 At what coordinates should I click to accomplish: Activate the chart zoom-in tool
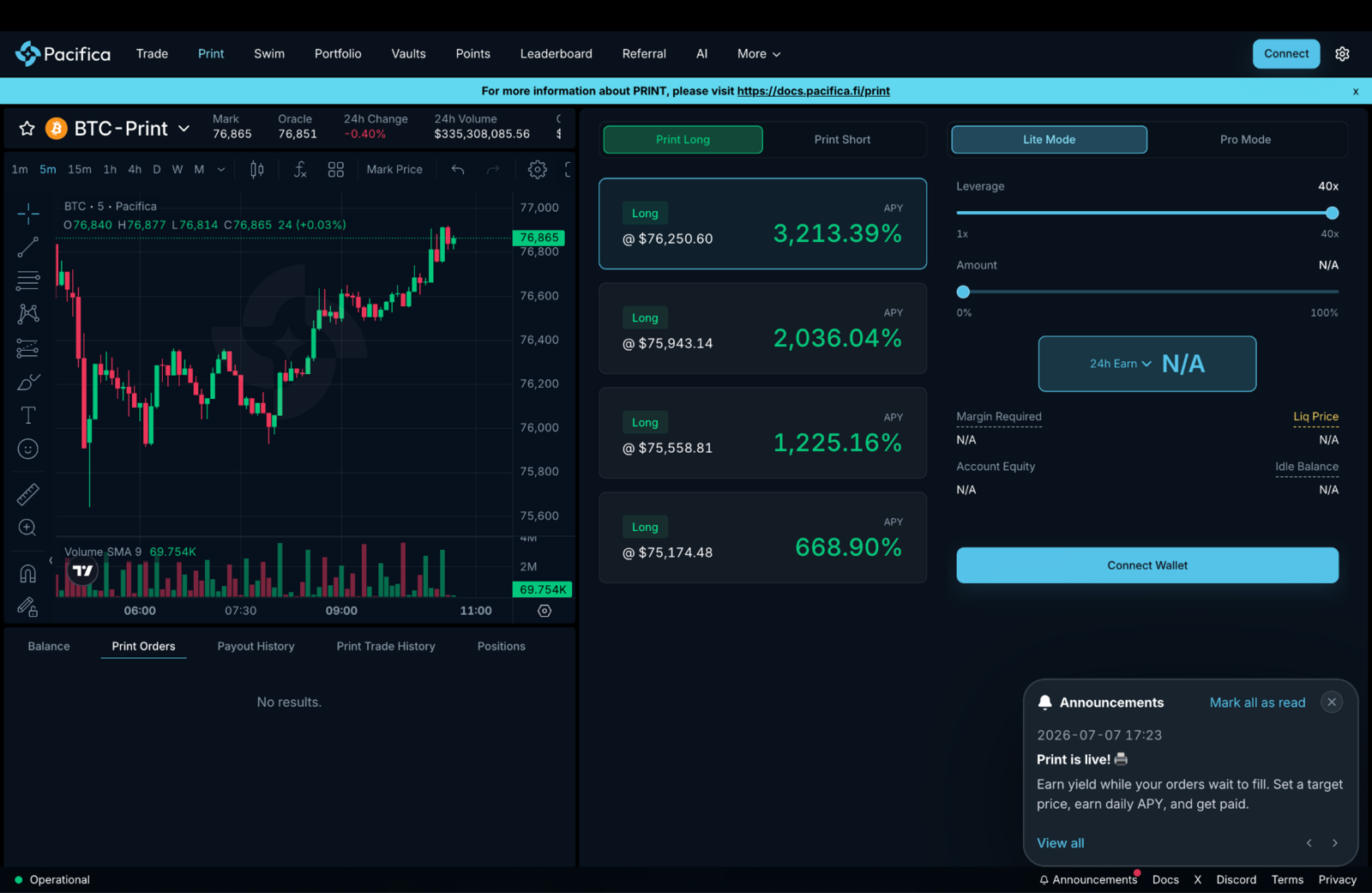tap(28, 528)
